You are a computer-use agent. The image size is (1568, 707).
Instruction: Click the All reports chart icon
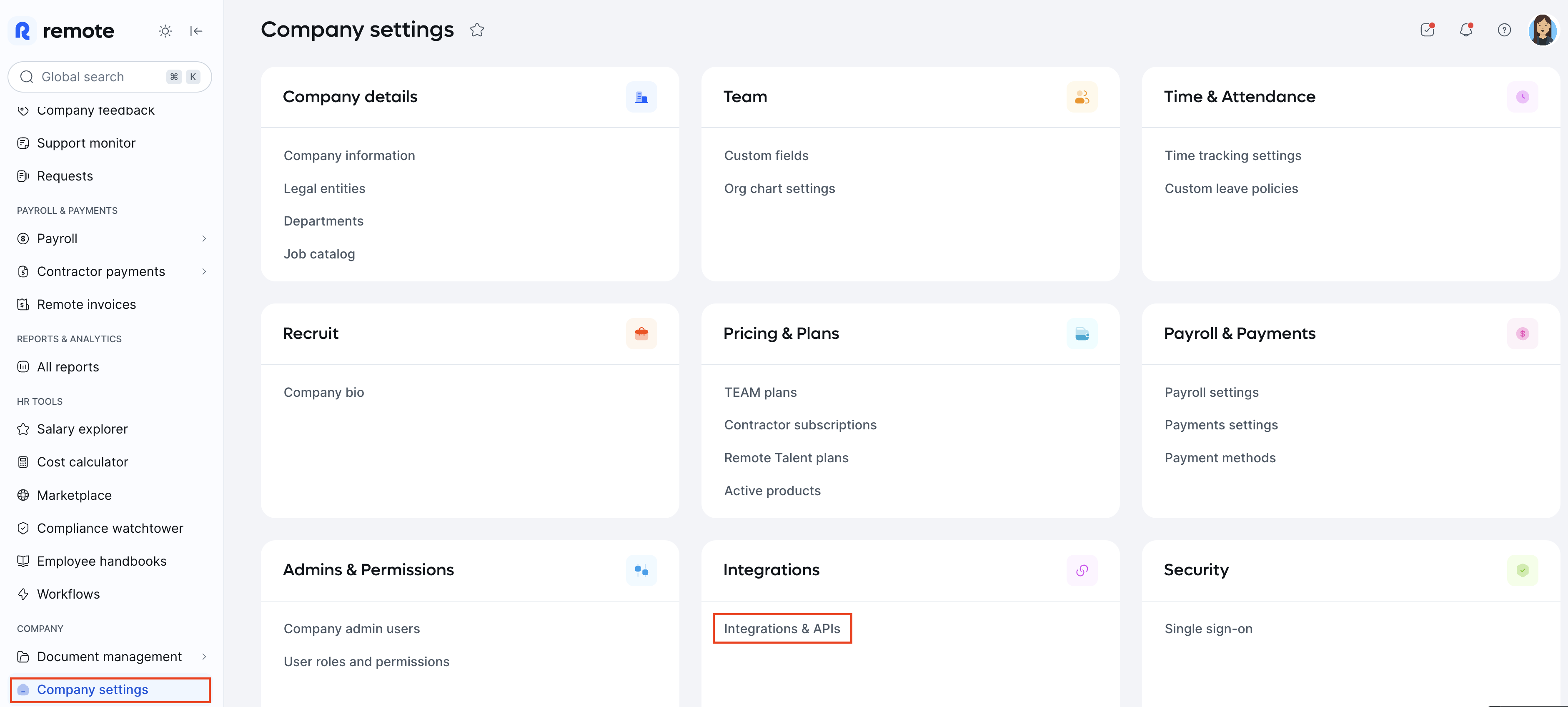(23, 366)
